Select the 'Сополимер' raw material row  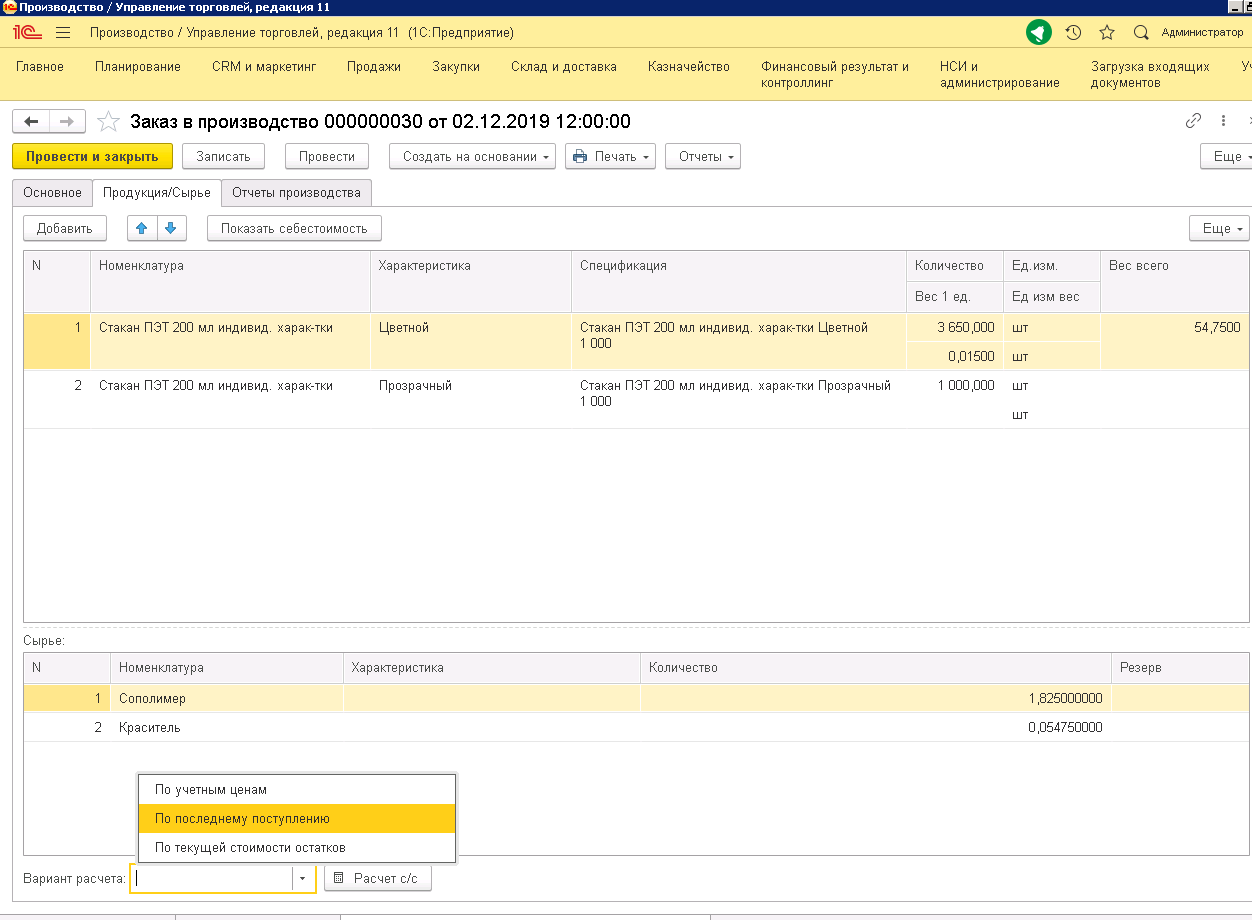point(636,699)
